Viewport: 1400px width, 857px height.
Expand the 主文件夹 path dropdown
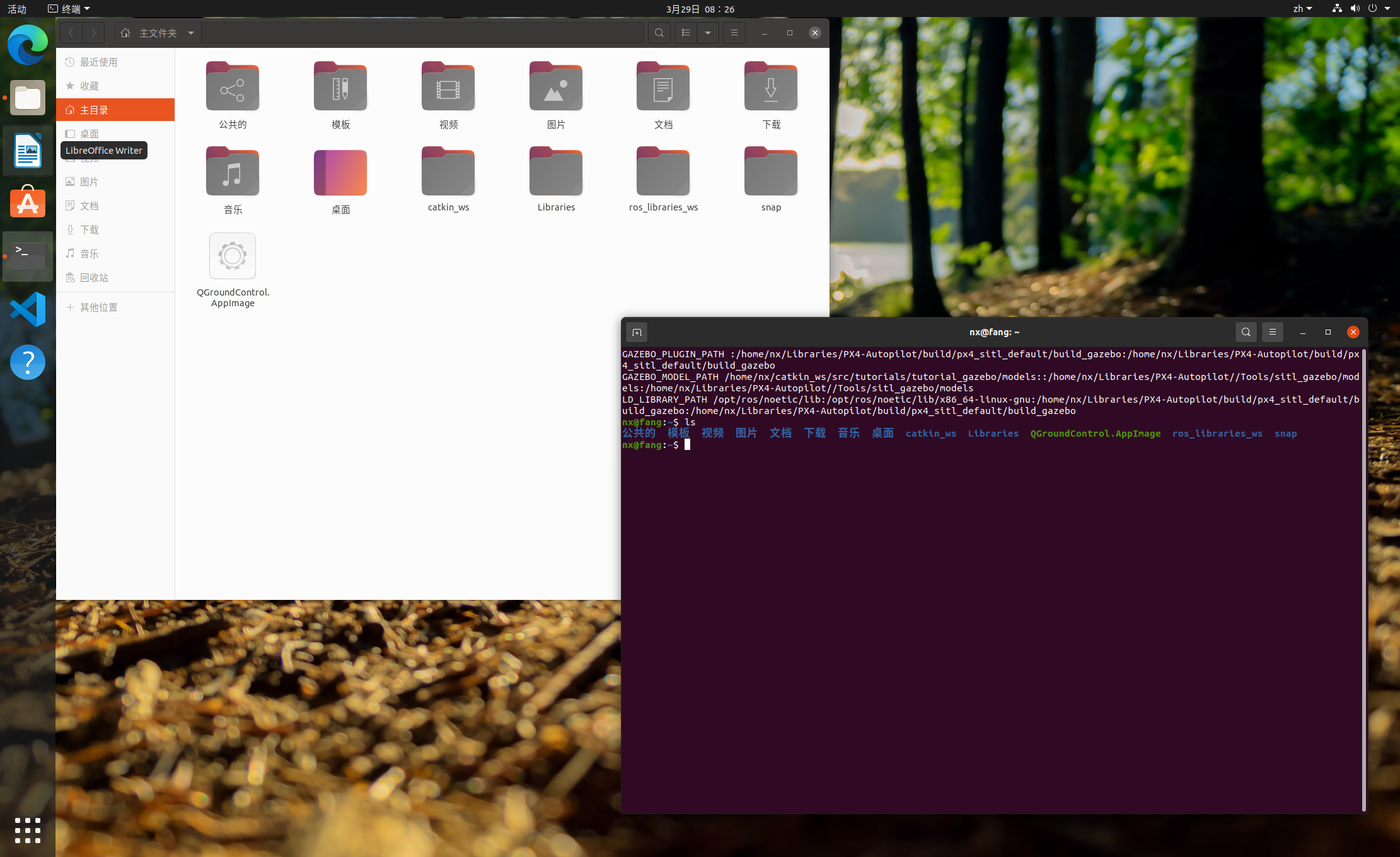[190, 33]
